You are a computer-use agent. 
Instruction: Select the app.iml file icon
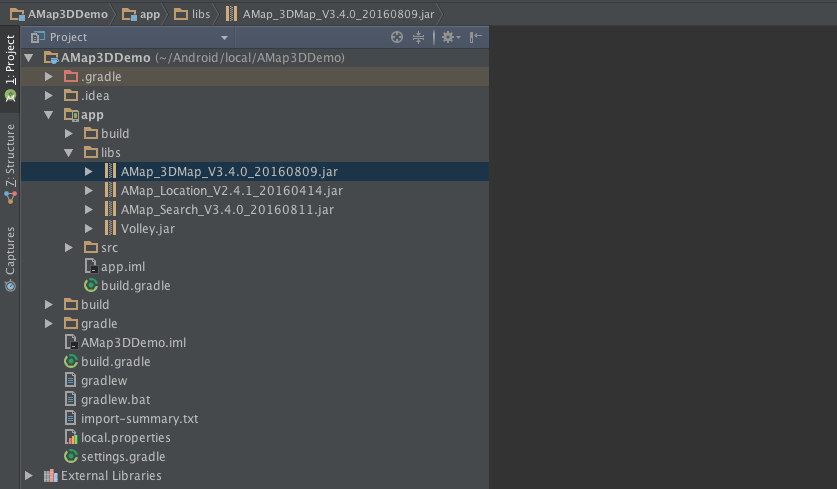pyautogui.click(x=91, y=266)
